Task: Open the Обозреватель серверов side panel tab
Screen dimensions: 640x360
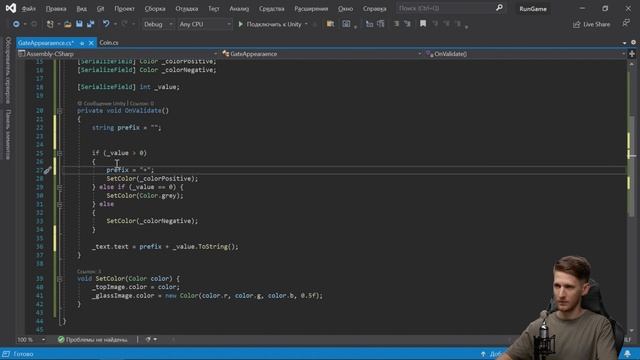Action: coord(8,70)
